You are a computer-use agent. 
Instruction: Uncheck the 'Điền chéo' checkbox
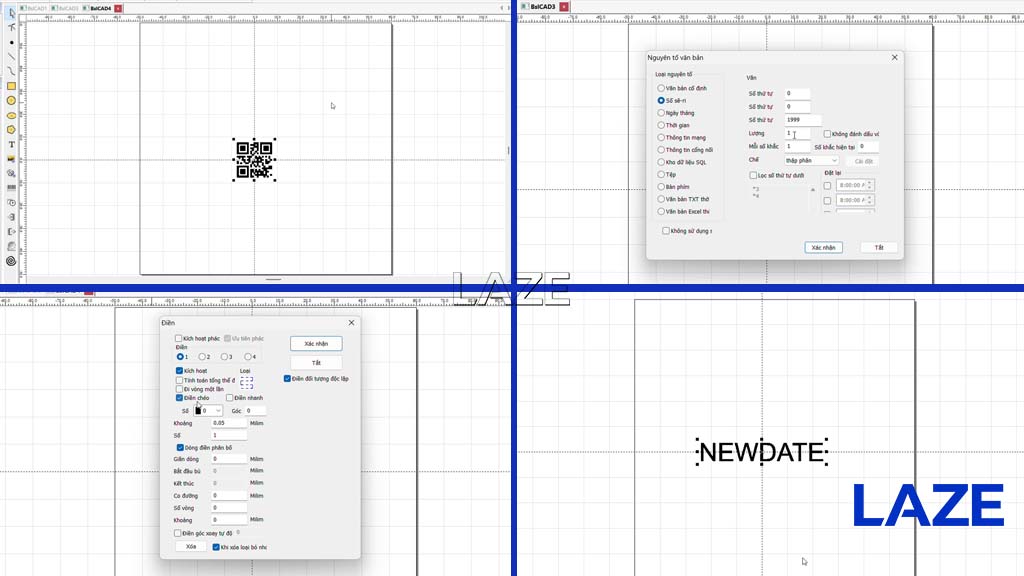tap(179, 398)
